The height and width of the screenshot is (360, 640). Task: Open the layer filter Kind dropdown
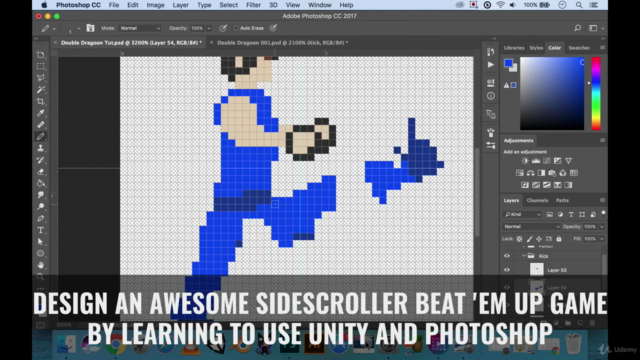522,214
